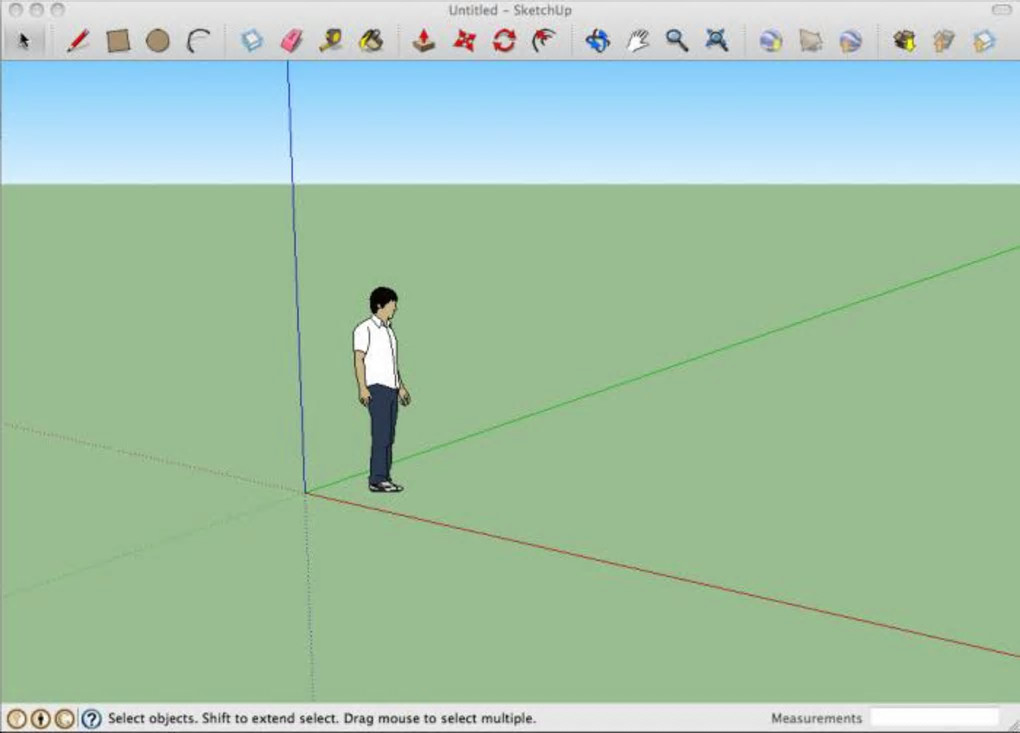
Task: Click the Share Model icon
Action: (945, 41)
